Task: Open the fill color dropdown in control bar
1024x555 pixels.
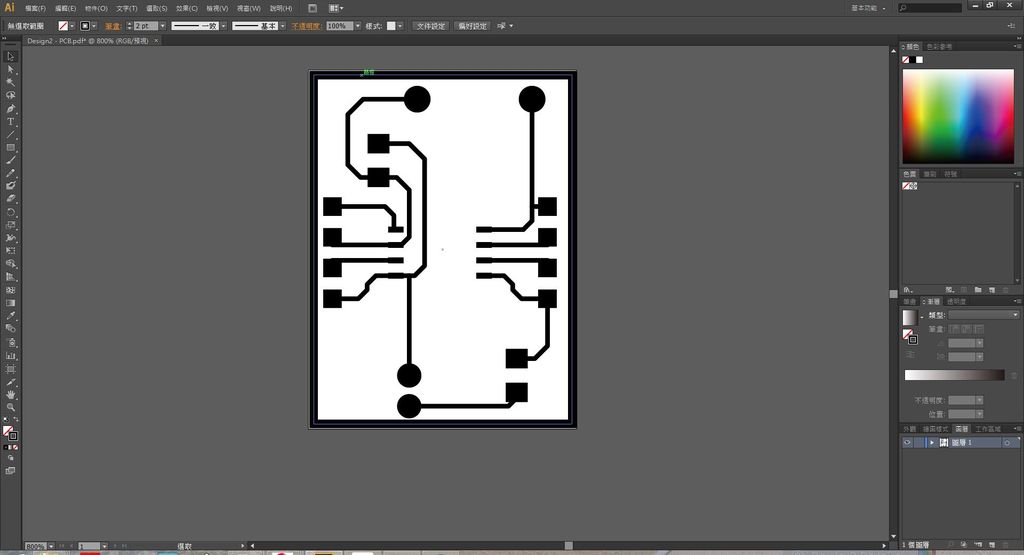Action: [72, 26]
